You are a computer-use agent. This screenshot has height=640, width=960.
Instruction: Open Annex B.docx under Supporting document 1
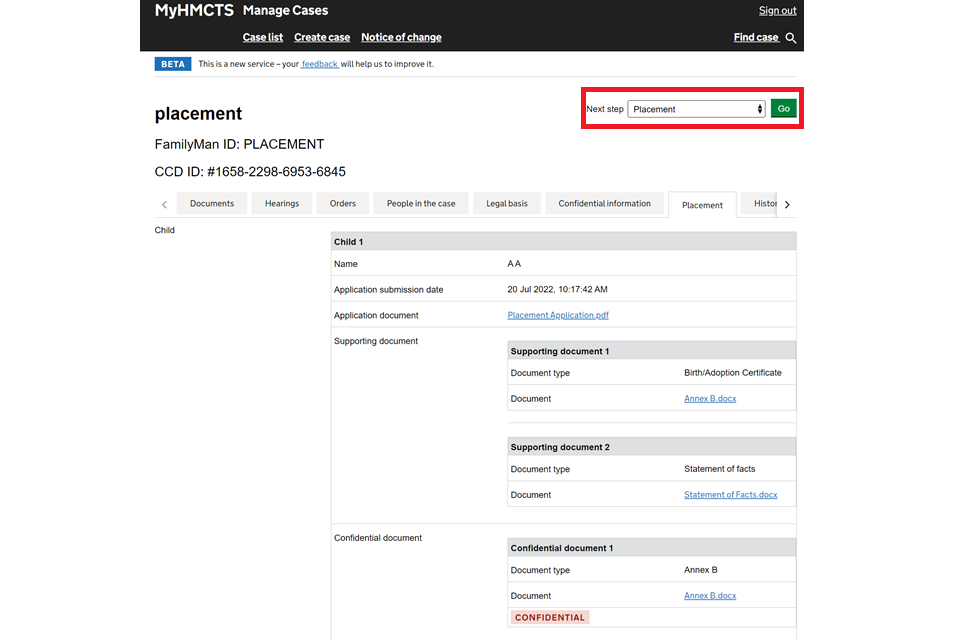(x=710, y=398)
